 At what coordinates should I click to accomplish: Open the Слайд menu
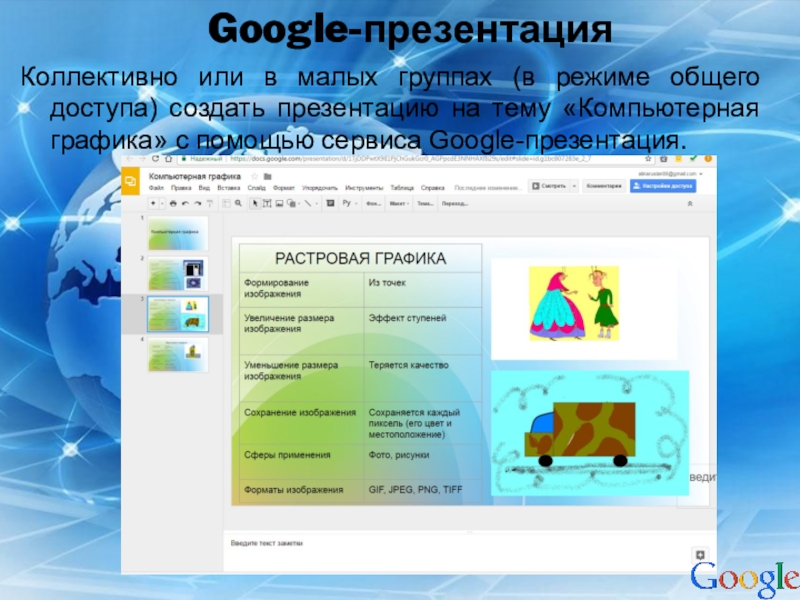click(256, 188)
